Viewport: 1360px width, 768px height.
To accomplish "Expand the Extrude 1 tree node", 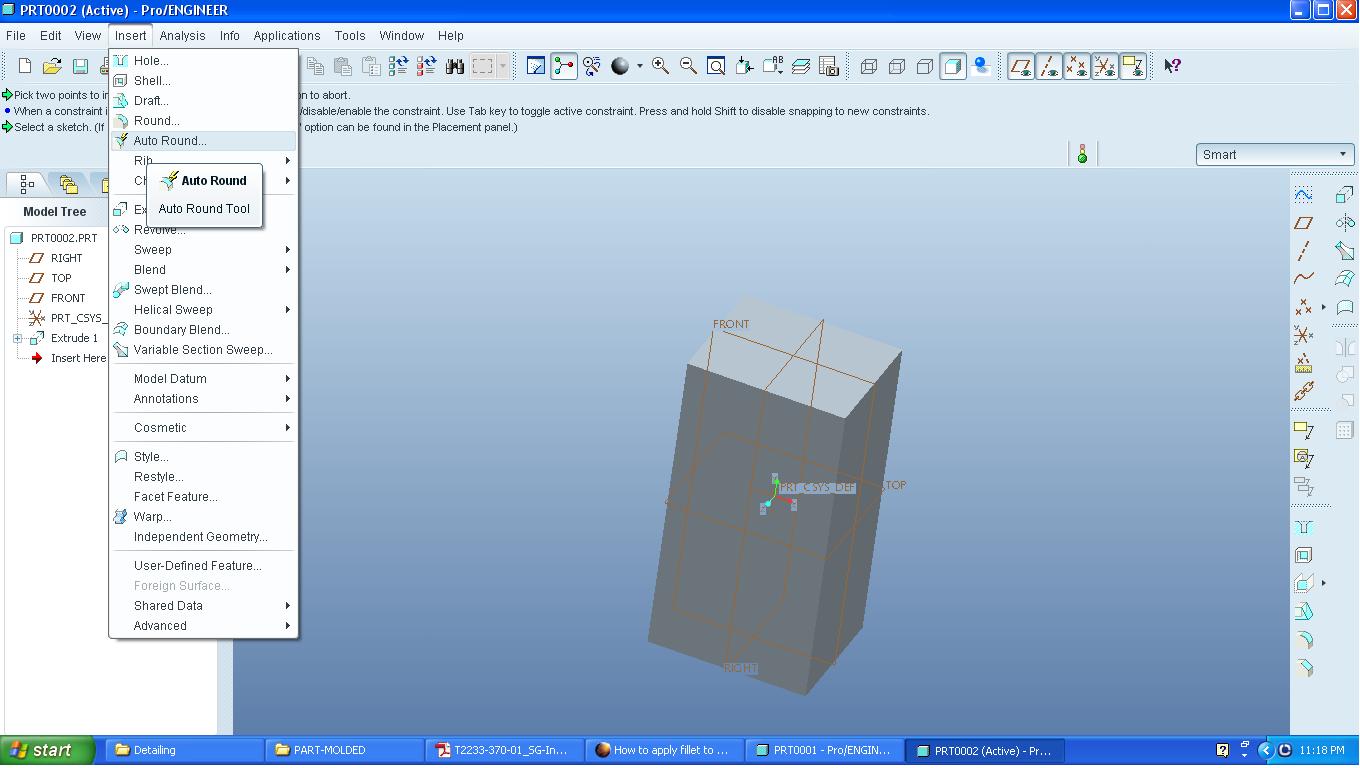I will tap(17, 338).
